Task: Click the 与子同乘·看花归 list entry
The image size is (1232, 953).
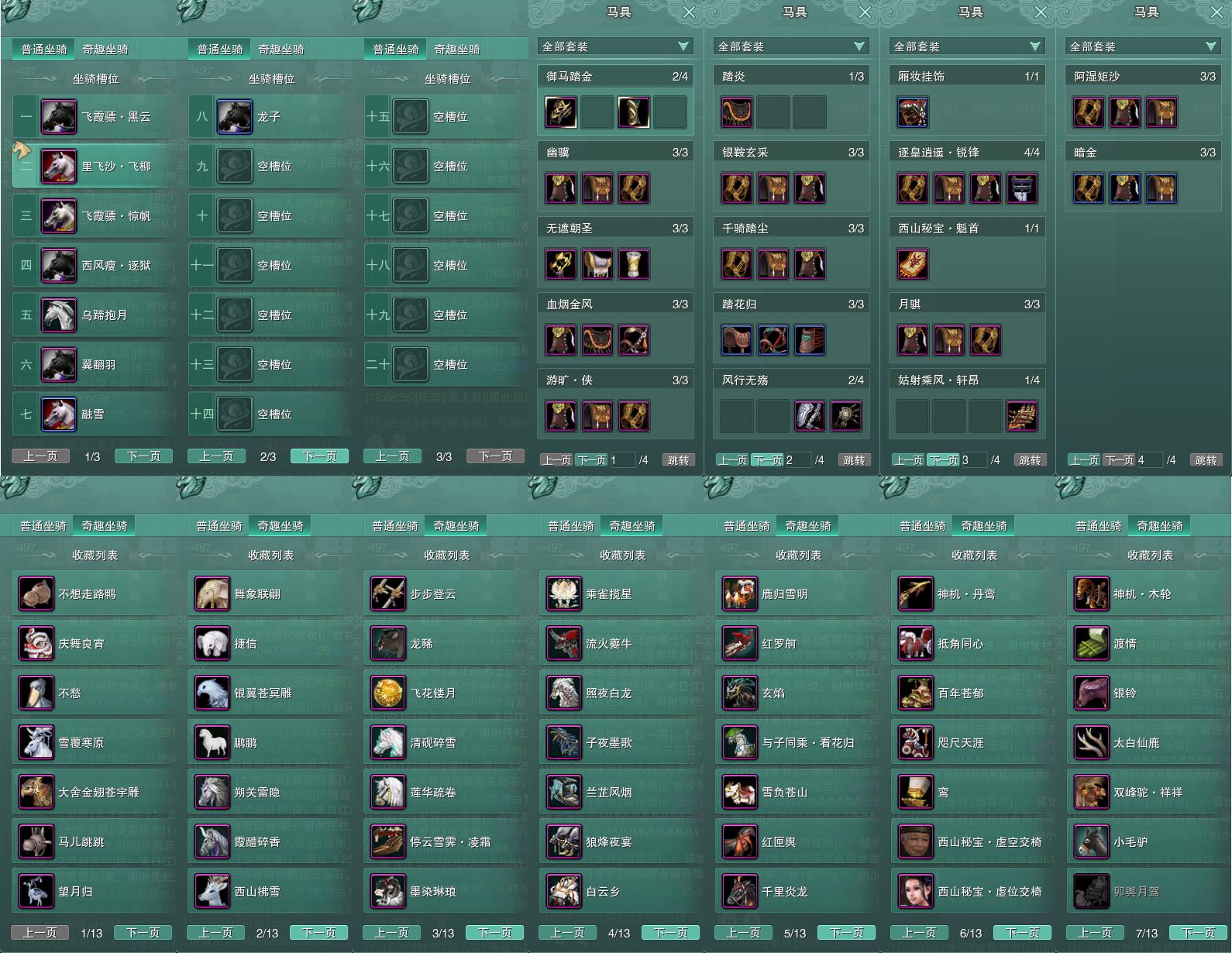Action: pyautogui.click(x=795, y=742)
